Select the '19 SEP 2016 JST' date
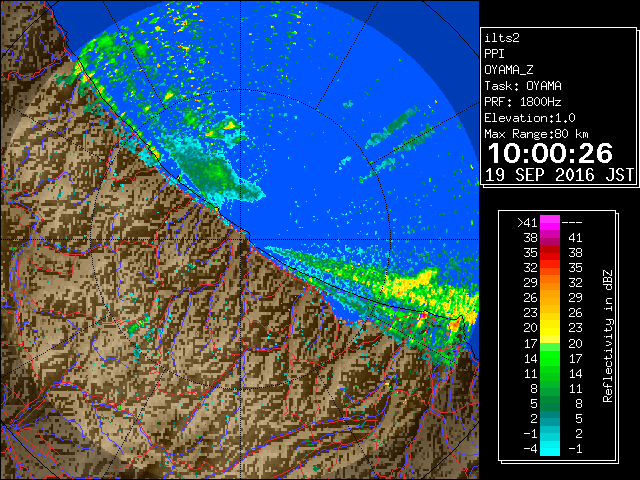640x480 pixels. click(x=559, y=175)
